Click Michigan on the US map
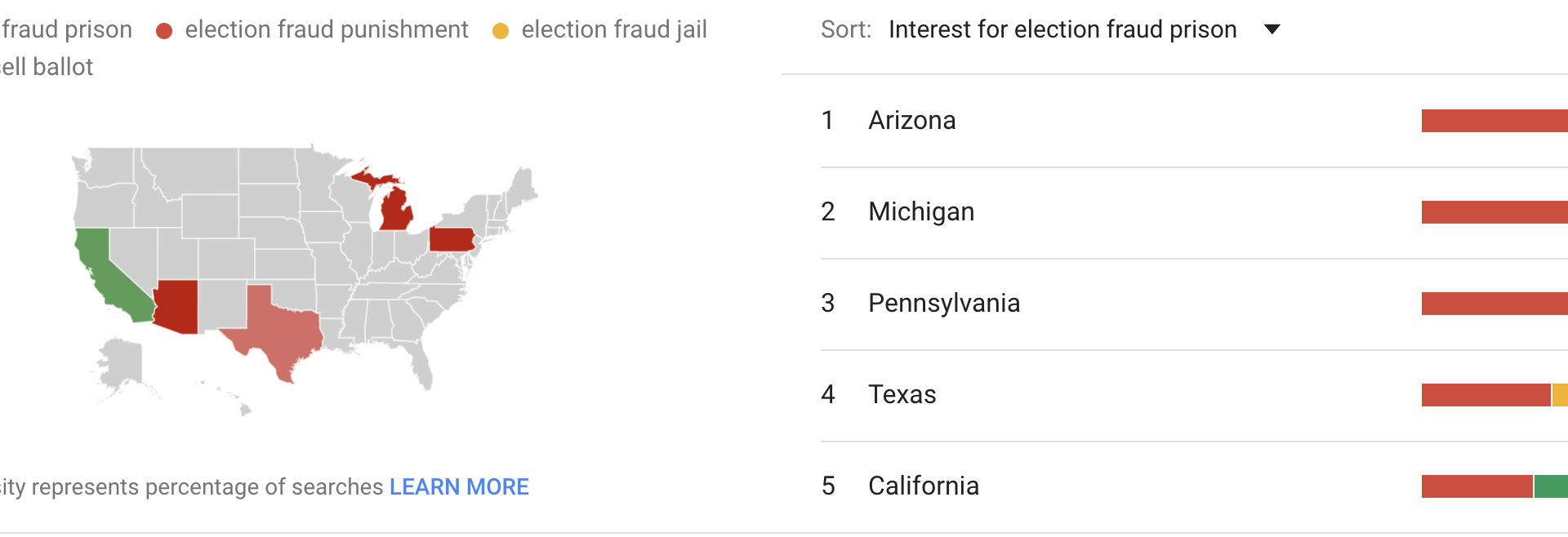The width and height of the screenshot is (1568, 537). click(396, 211)
